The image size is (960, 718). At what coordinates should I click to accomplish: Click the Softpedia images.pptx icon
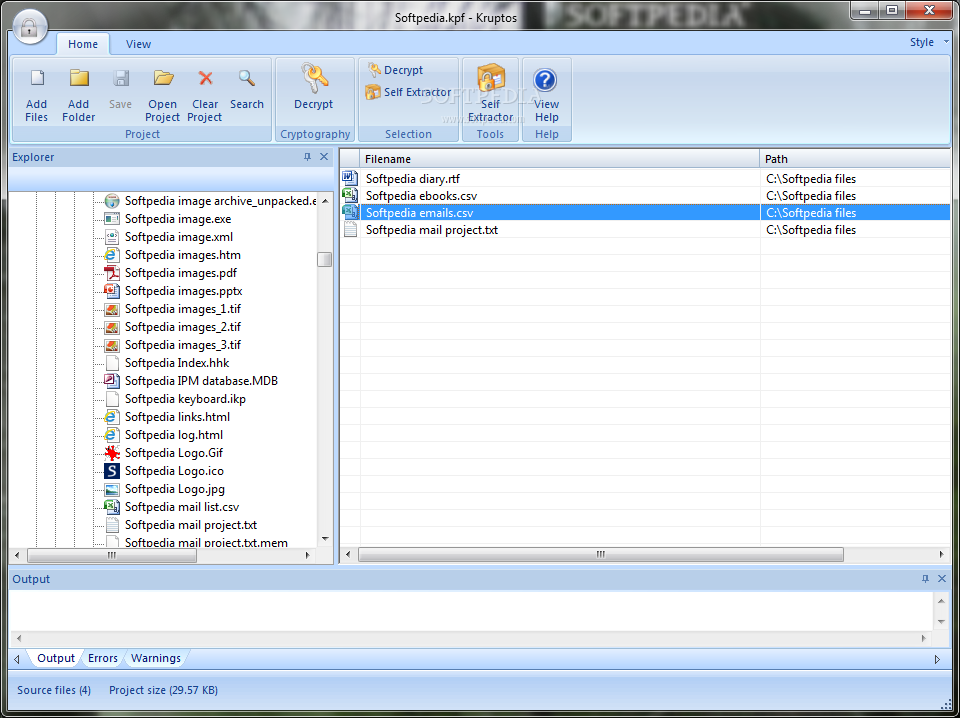pyautogui.click(x=111, y=291)
